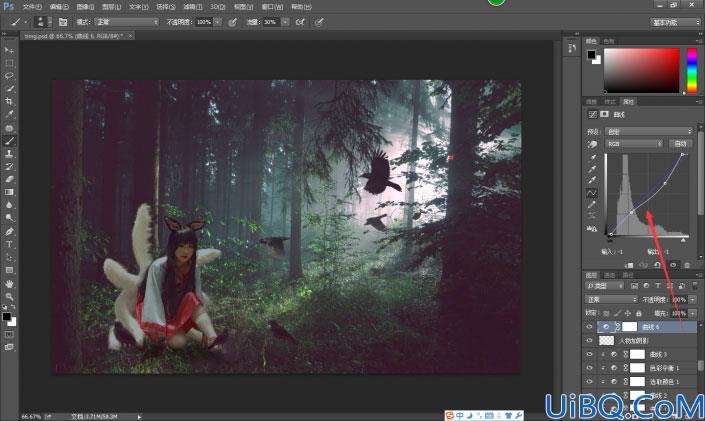This screenshot has width=705, height=421.
Task: Select the Eraser tool
Action: [9, 179]
